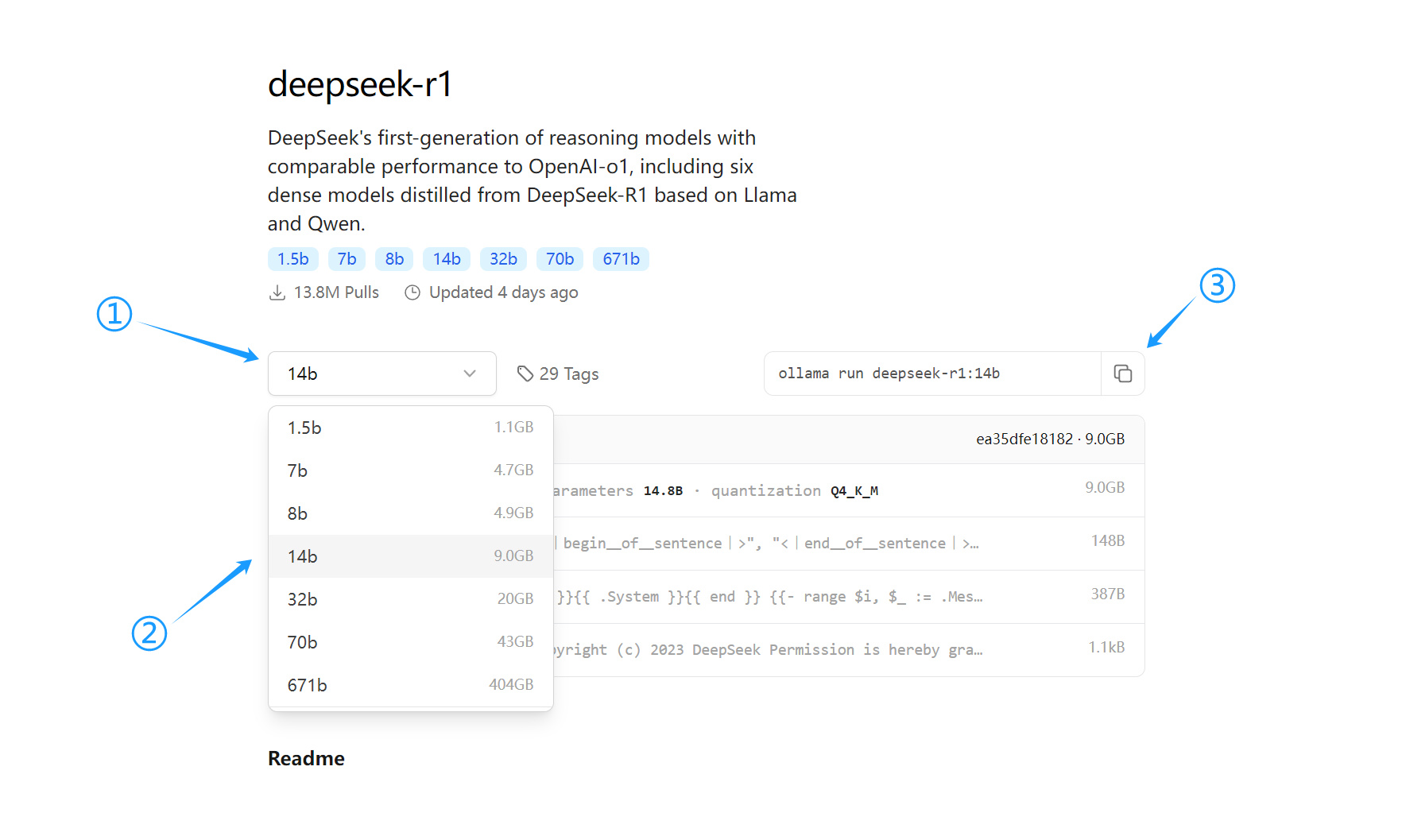Click the 1.5b blue tag badge
The height and width of the screenshot is (840, 1402).
pyautogui.click(x=293, y=259)
